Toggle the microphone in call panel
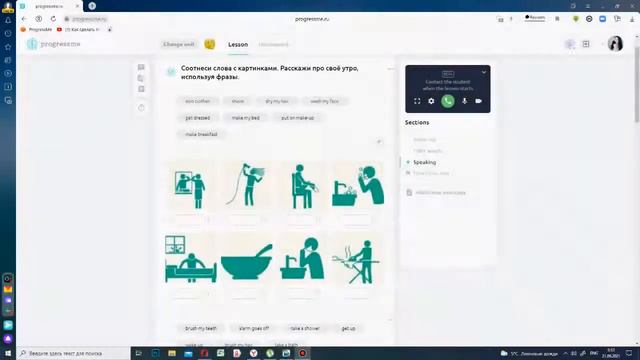 [x=464, y=101]
